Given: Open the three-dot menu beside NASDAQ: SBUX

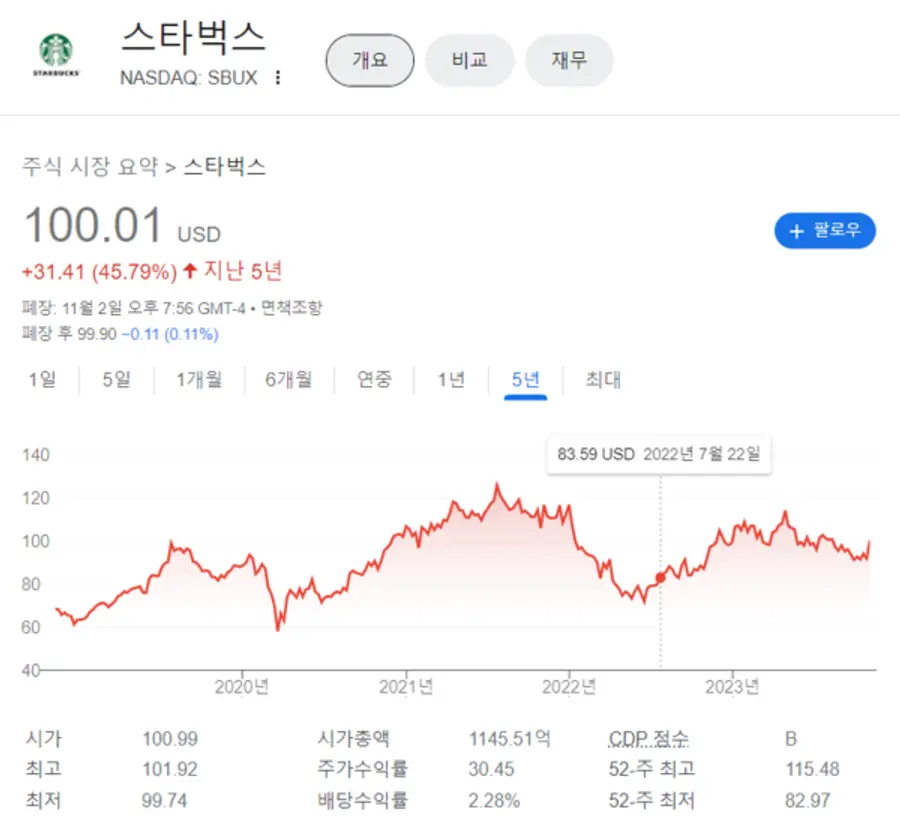Looking at the screenshot, I should coord(278,77).
